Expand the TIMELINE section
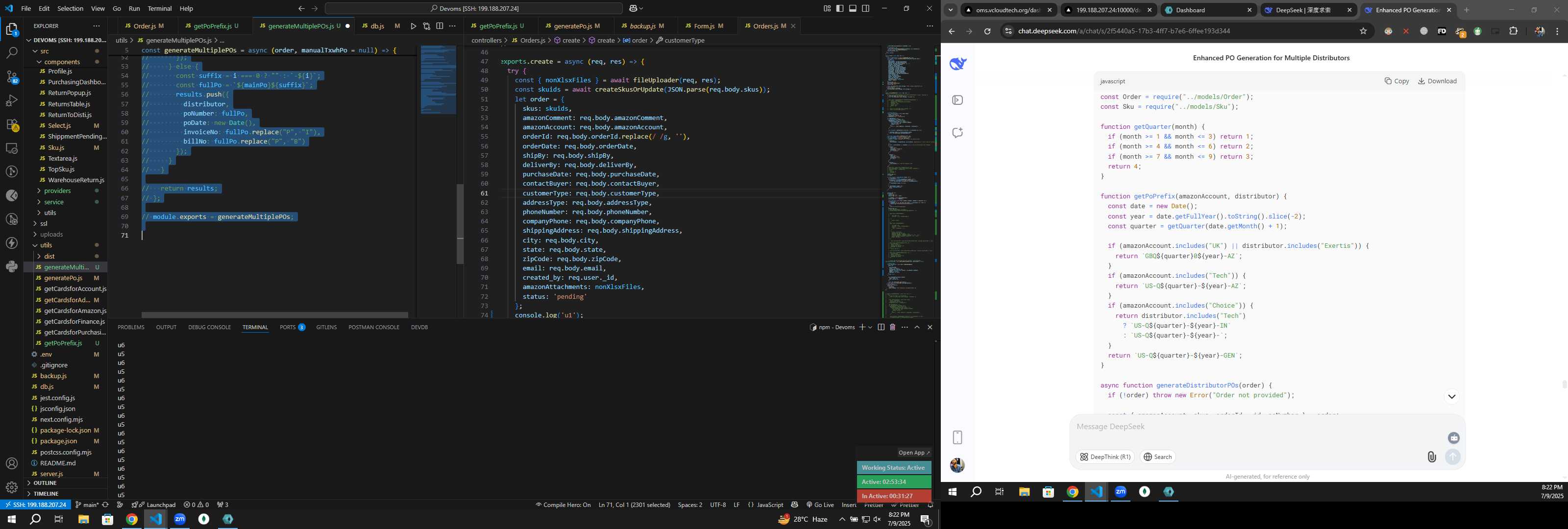This screenshot has width=1568, height=529. click(x=46, y=494)
